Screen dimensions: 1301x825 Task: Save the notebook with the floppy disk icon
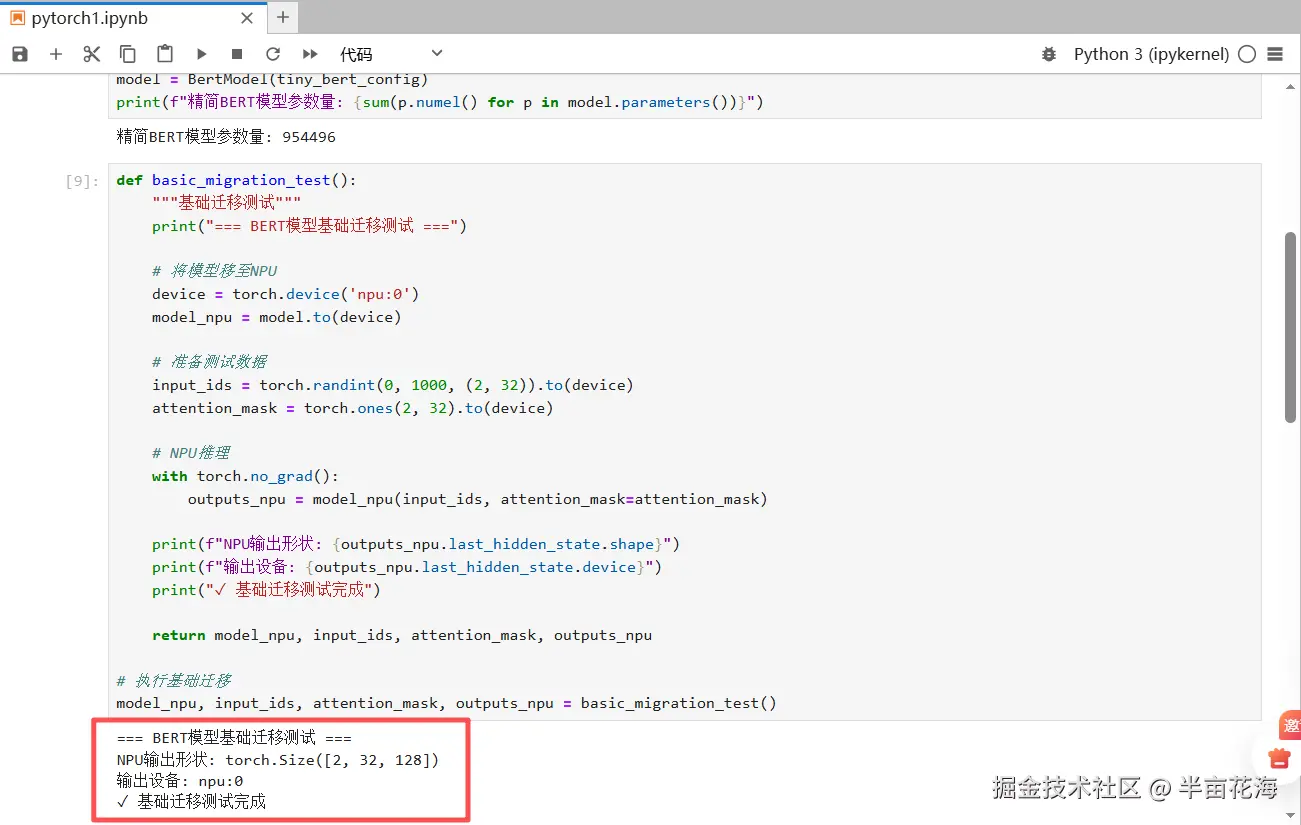[20, 54]
